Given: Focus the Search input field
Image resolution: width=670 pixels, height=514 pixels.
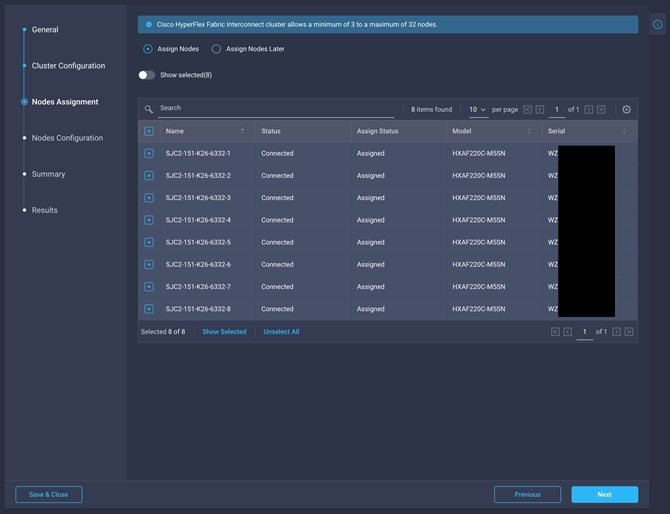Looking at the screenshot, I should coord(276,108).
